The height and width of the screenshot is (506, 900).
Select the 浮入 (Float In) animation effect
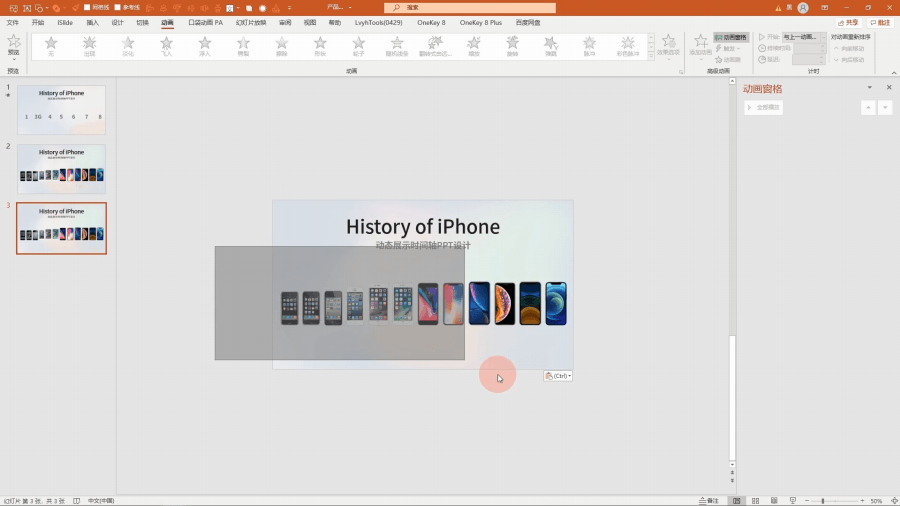205,46
